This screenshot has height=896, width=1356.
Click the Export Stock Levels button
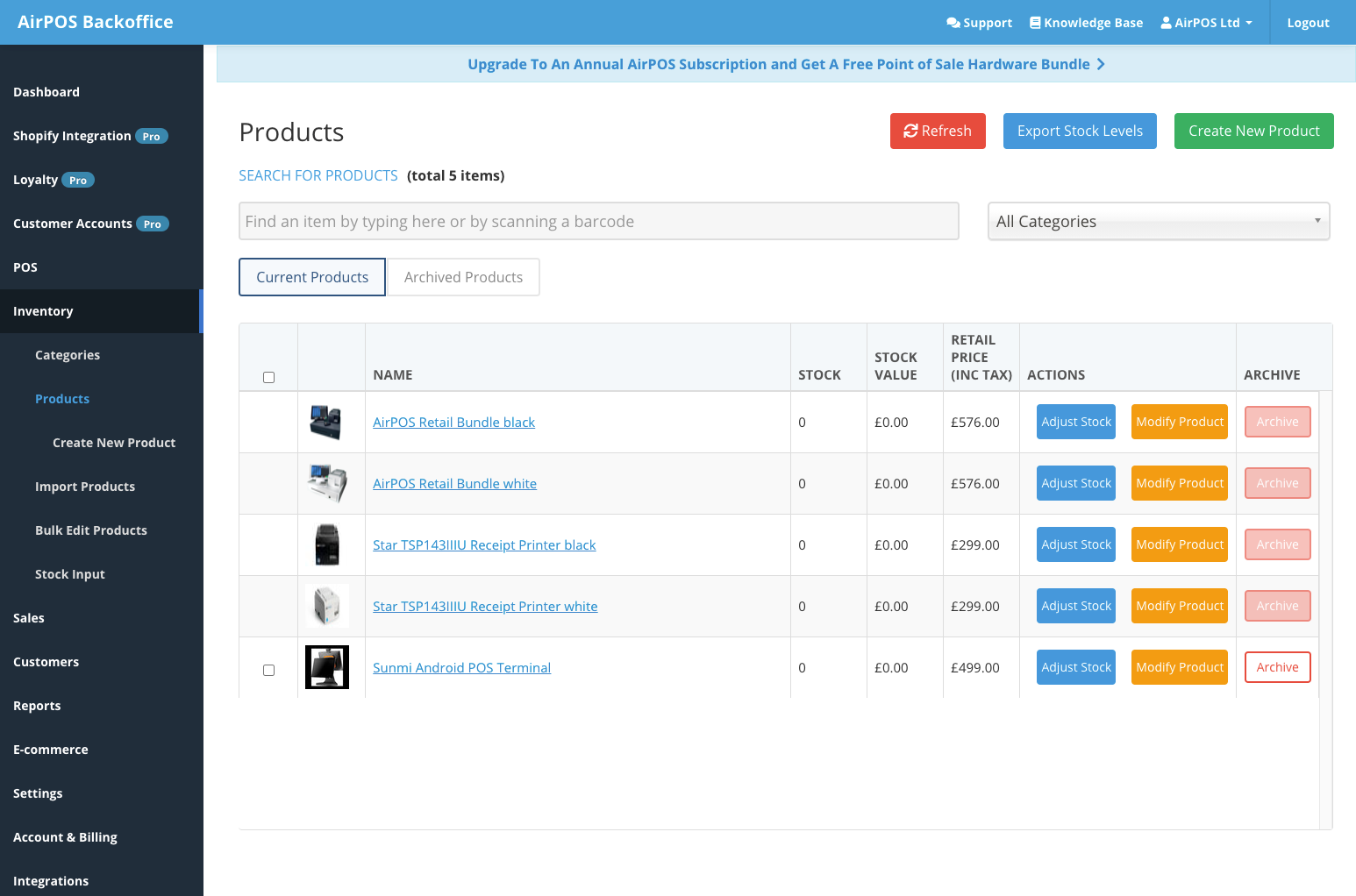(1080, 131)
